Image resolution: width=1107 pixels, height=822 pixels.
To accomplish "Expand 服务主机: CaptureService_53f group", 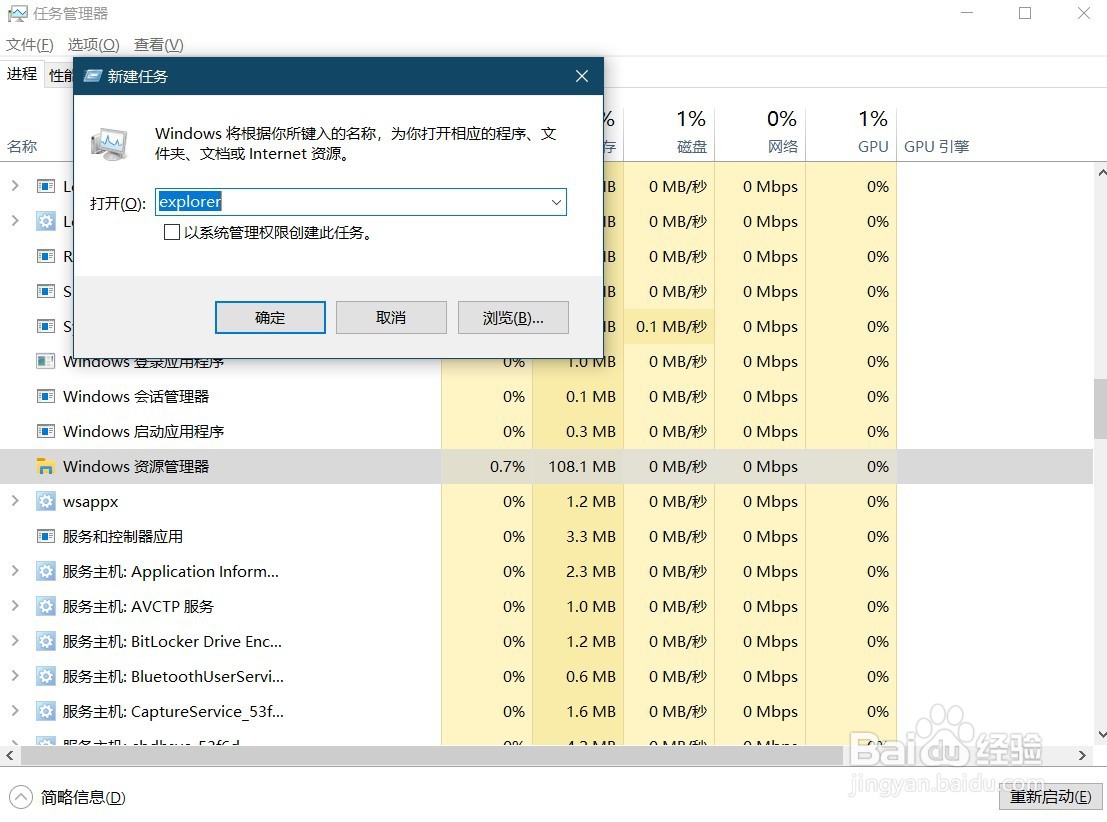I will 15,710.
